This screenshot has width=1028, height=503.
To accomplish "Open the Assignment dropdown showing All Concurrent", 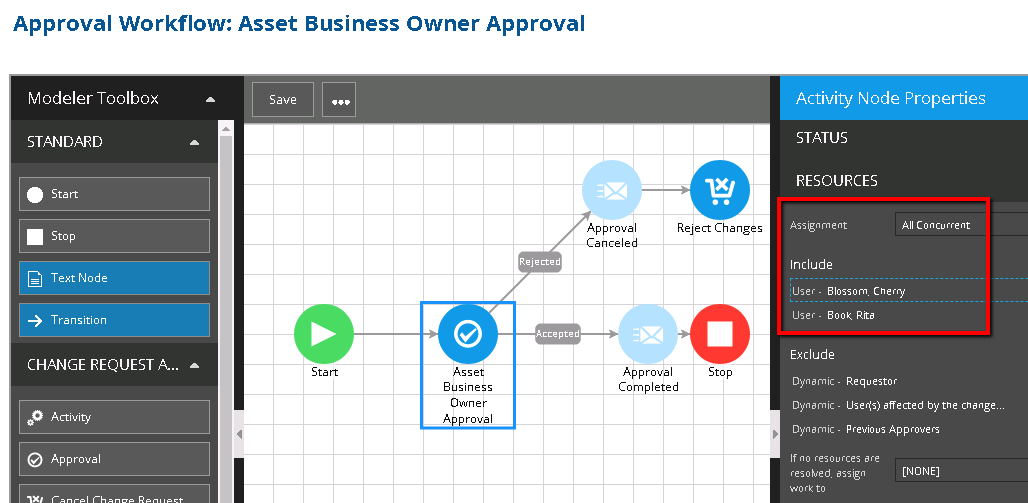I will pyautogui.click(x=960, y=225).
